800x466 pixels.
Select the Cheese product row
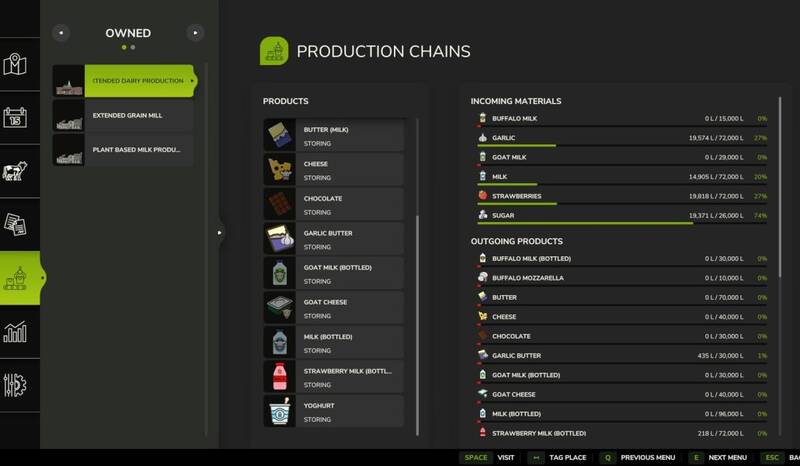334,169
